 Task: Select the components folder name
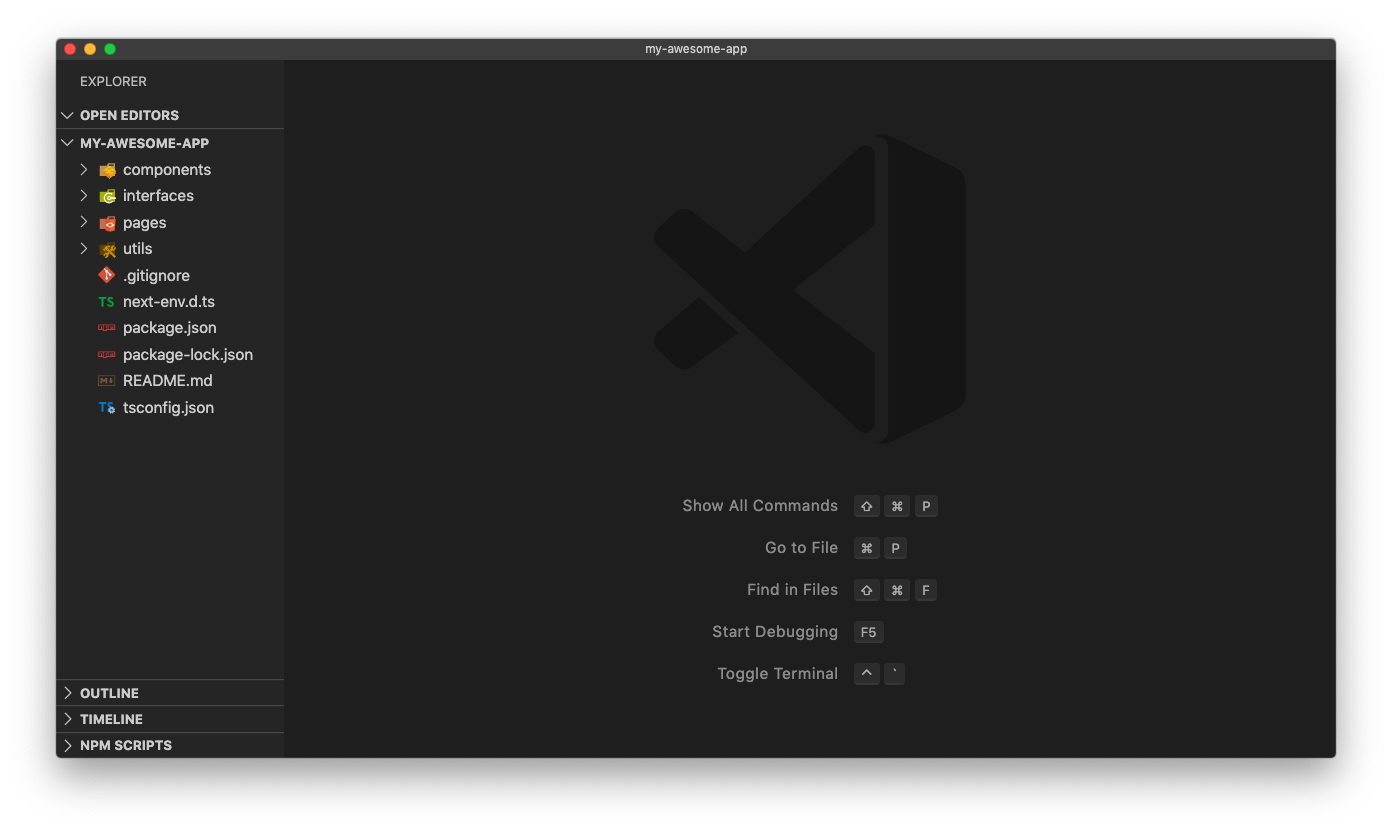coord(167,170)
